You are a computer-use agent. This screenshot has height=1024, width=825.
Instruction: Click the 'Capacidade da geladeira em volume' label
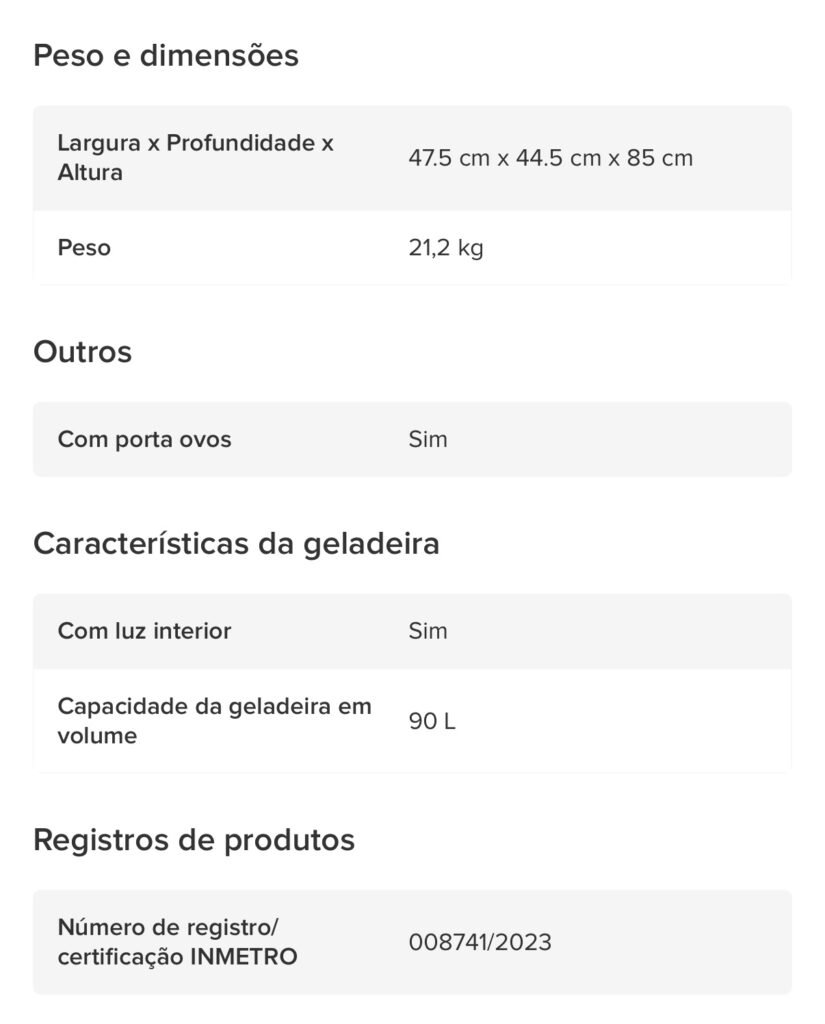214,721
